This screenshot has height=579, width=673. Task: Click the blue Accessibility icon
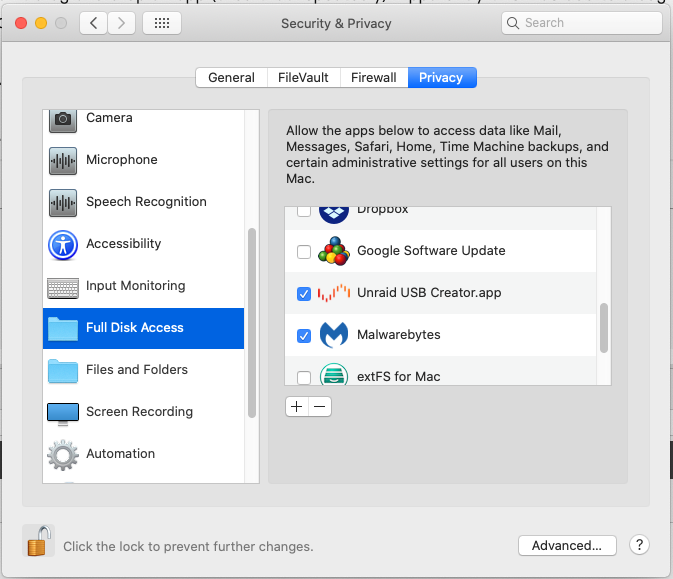63,245
